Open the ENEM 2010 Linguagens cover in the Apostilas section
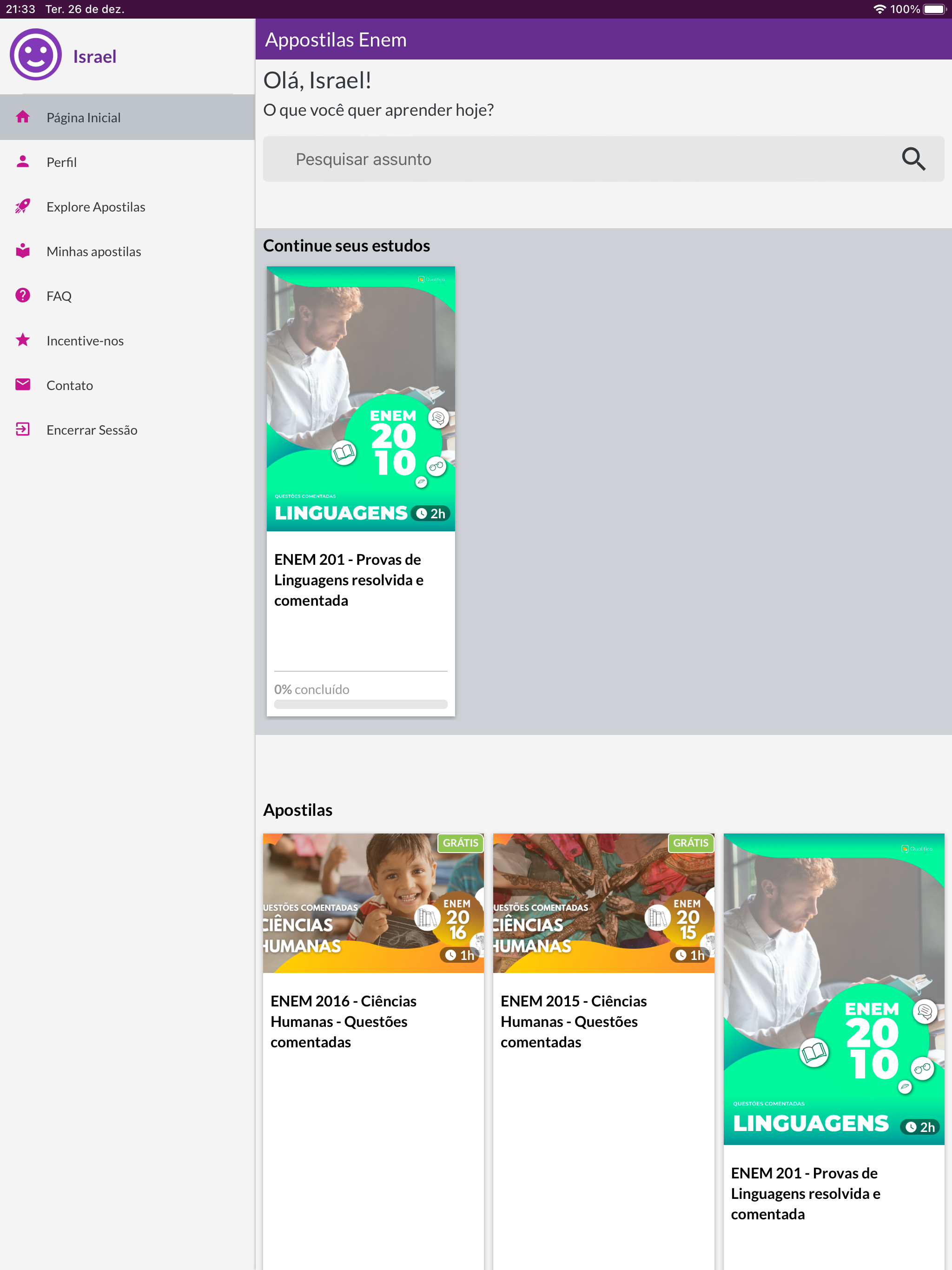The width and height of the screenshot is (952, 1270). tap(834, 989)
